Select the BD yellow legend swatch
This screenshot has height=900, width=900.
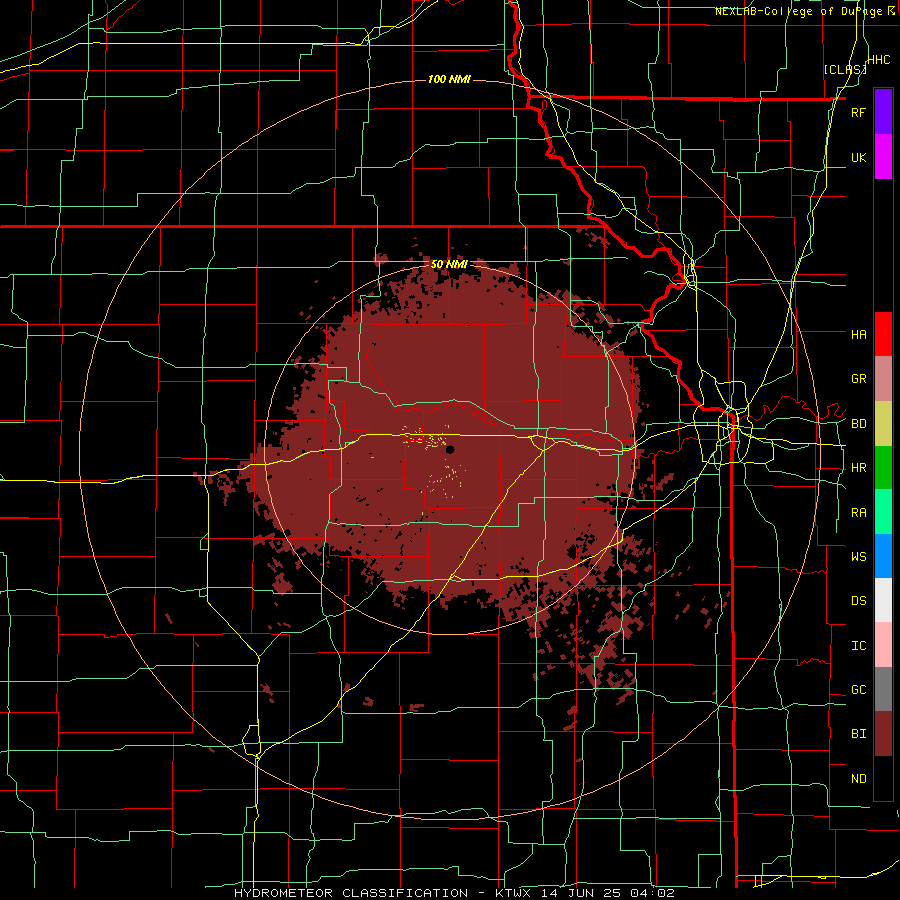coord(883,423)
